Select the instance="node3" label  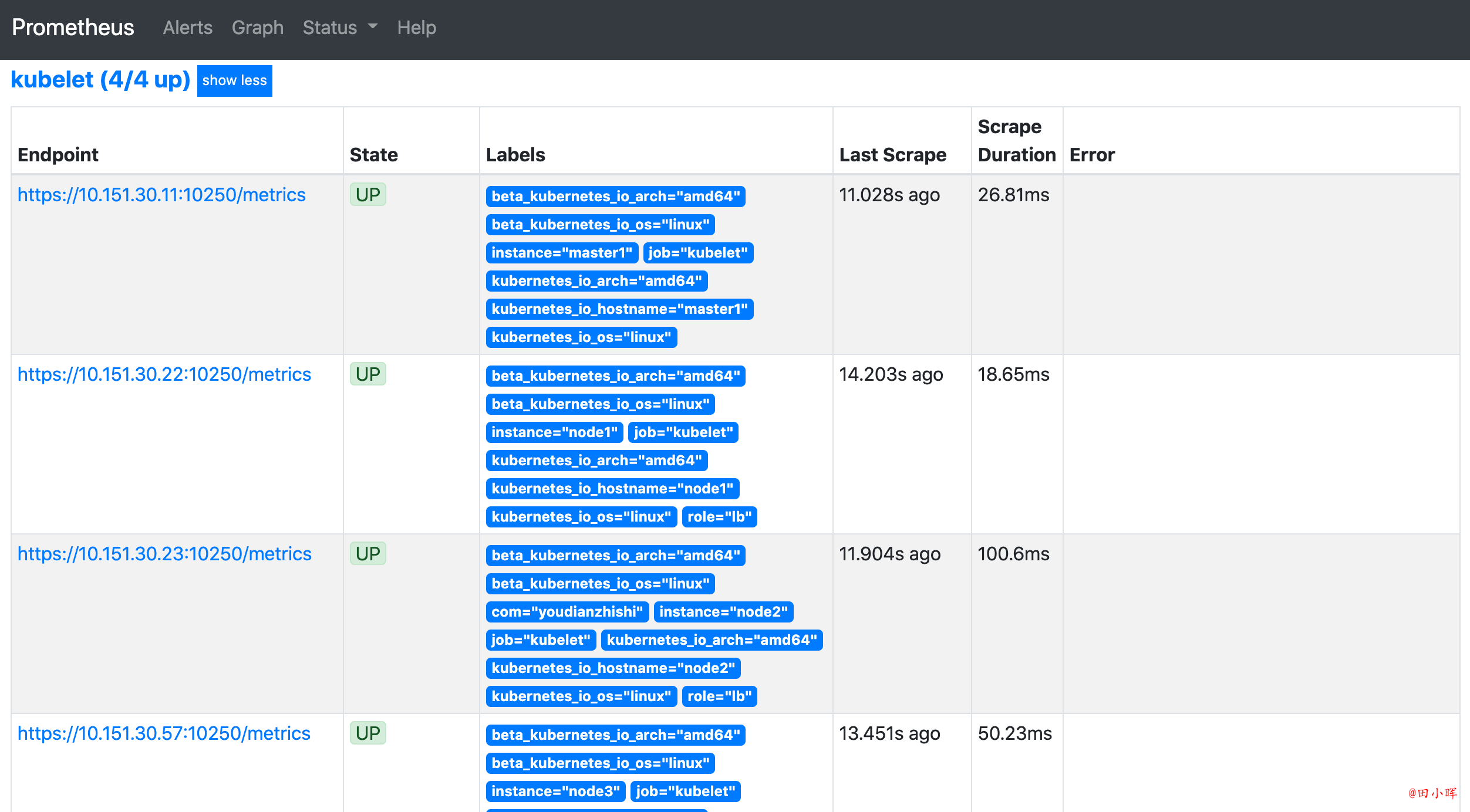(x=556, y=791)
